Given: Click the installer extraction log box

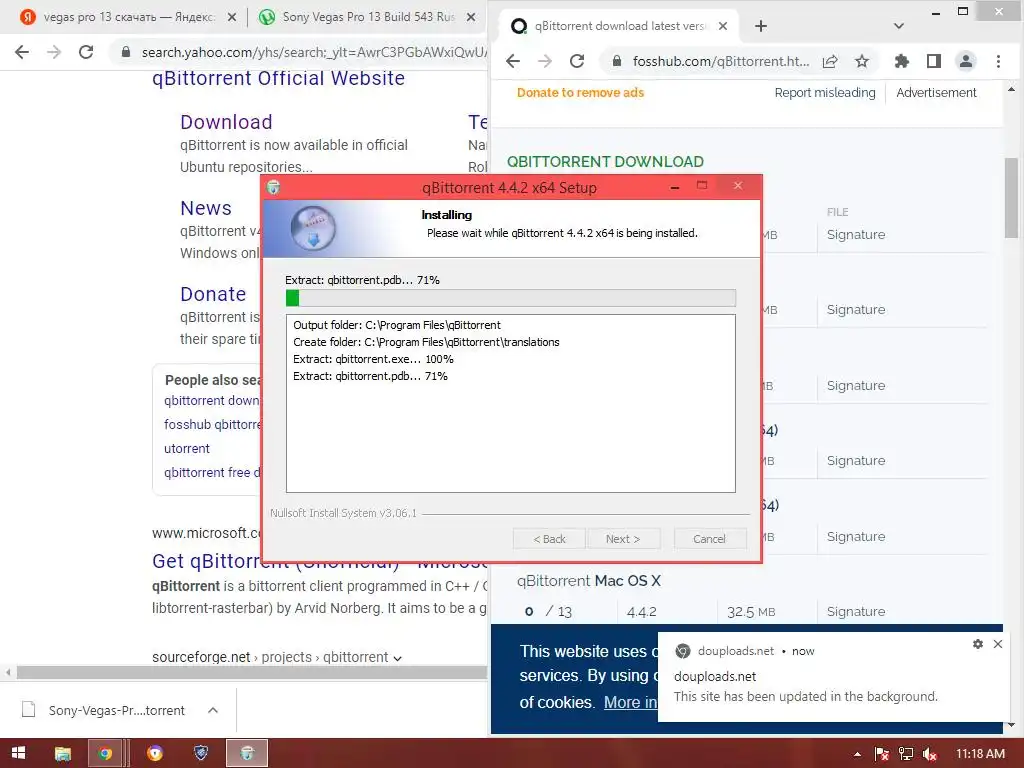Looking at the screenshot, I should (x=511, y=404).
